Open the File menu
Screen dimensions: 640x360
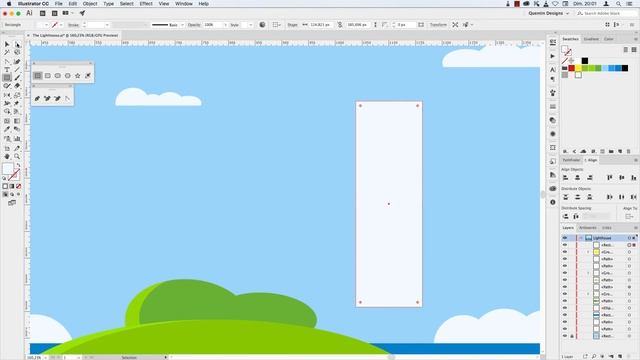pyautogui.click(x=59, y=4)
